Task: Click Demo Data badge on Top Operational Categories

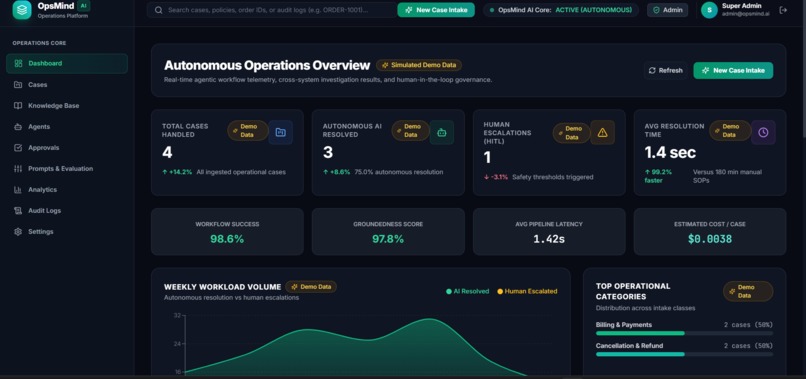Action: point(748,291)
